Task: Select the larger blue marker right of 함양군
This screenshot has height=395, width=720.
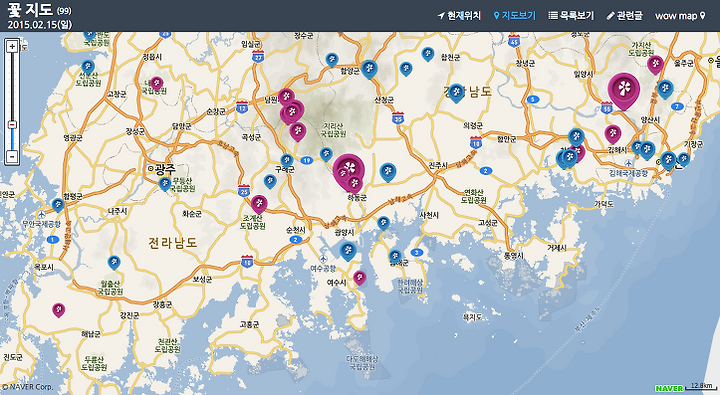Action: coord(369,69)
